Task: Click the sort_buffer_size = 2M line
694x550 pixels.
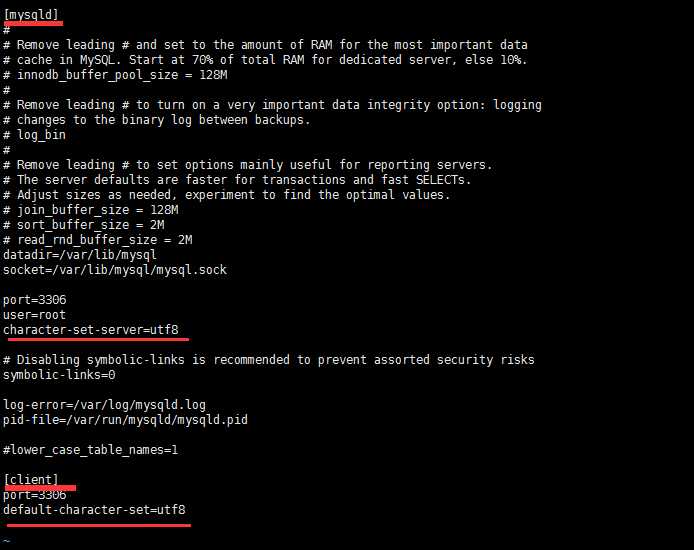Action: pos(84,225)
